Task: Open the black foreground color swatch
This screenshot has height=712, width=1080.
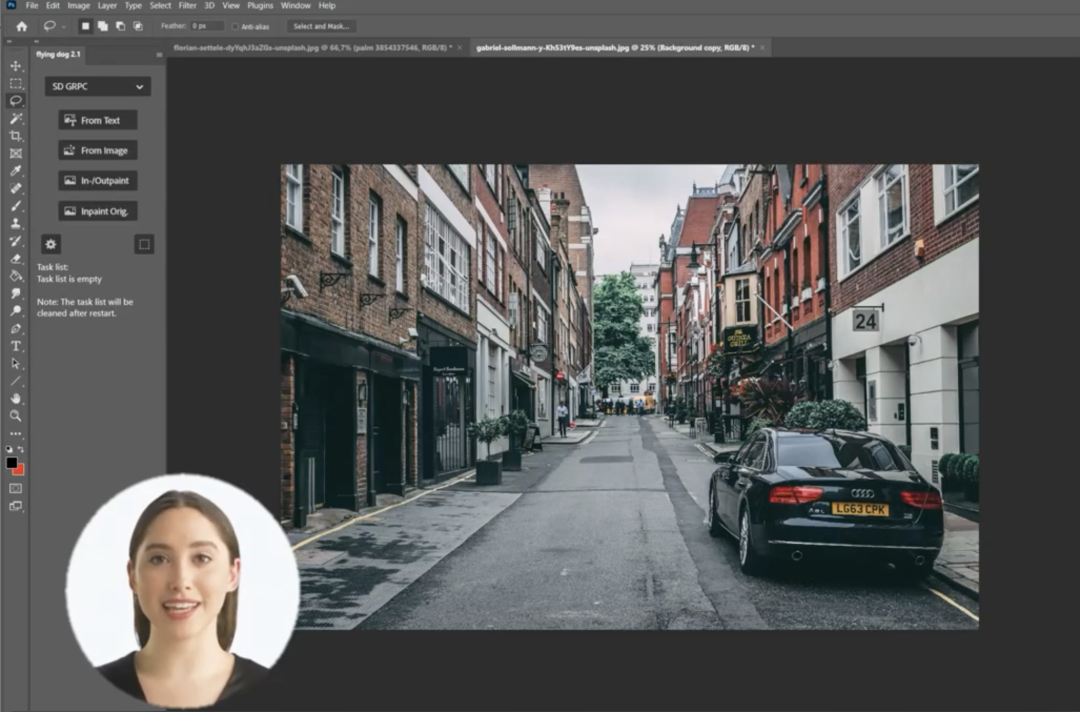Action: point(12,463)
